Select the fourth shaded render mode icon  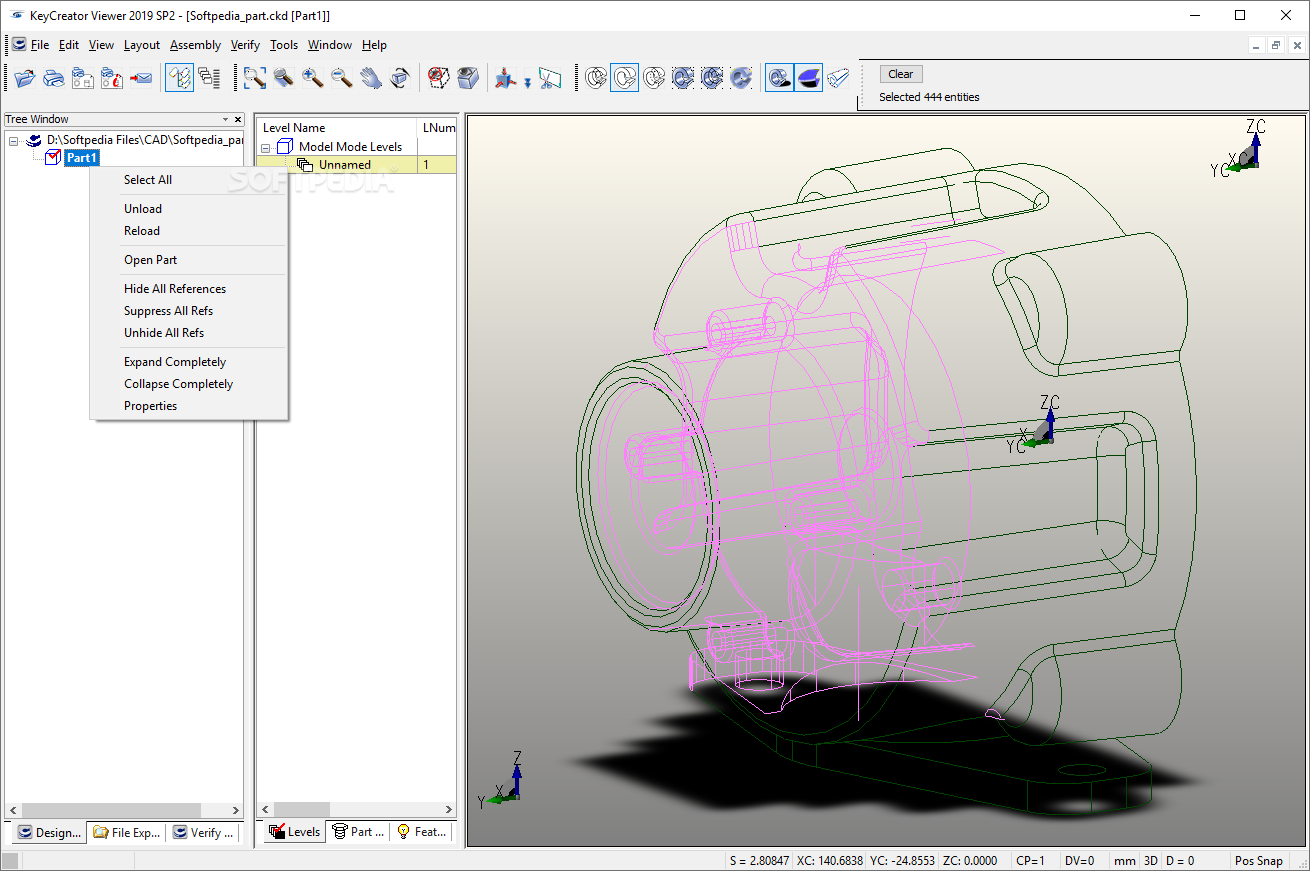683,78
